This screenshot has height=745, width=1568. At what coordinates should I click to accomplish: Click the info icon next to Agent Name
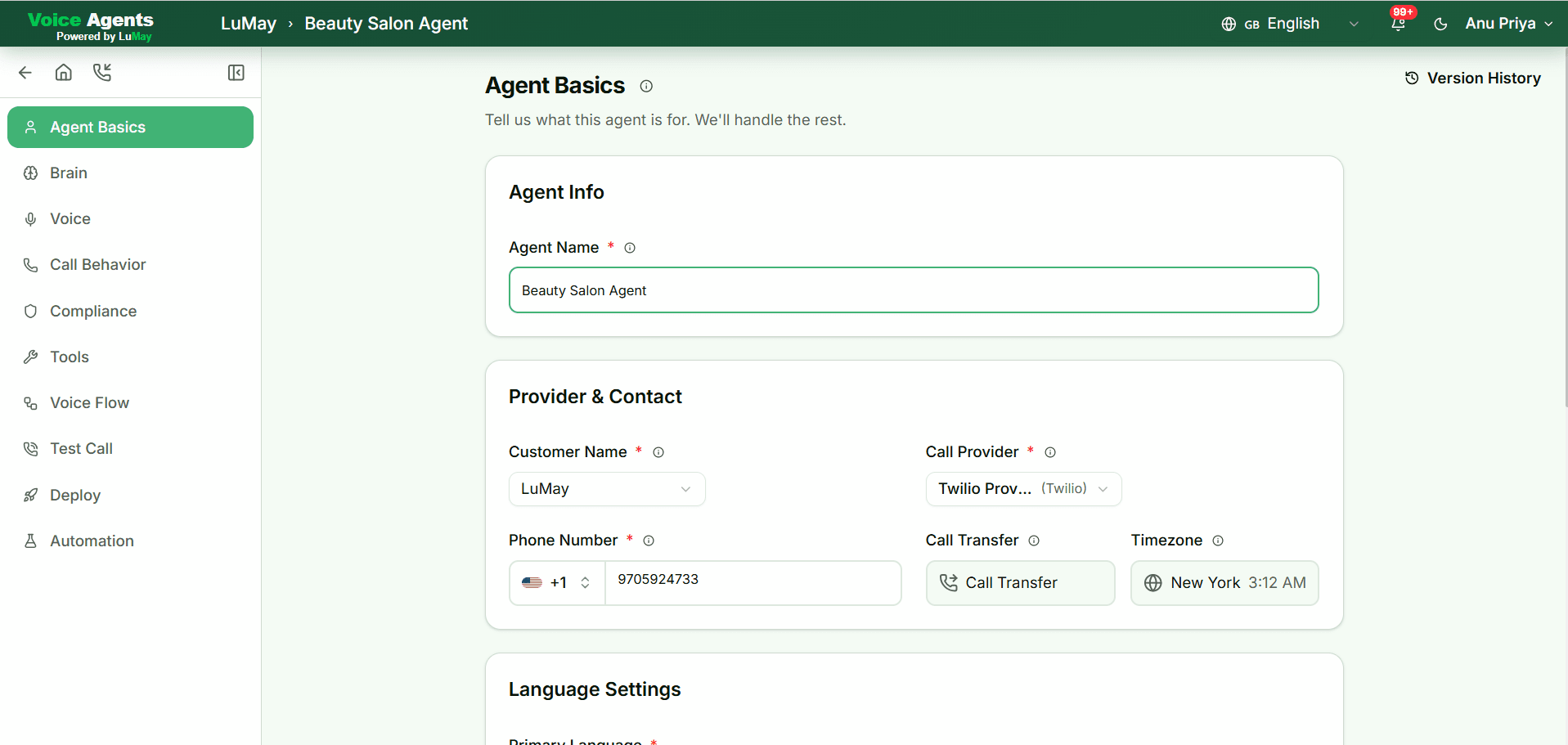point(630,248)
